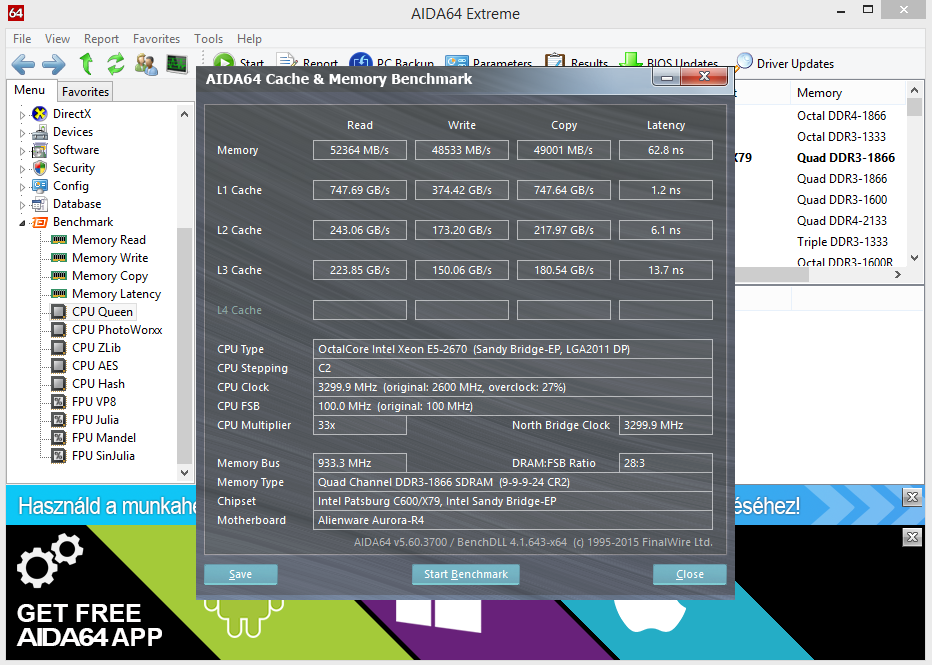This screenshot has width=932, height=665.
Task: Click the green Up arrow icon
Action: (86, 65)
